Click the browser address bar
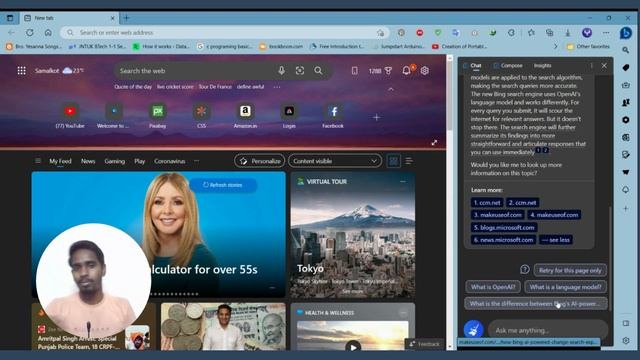Screen dimensions: 640x360 click(x=224, y=32)
